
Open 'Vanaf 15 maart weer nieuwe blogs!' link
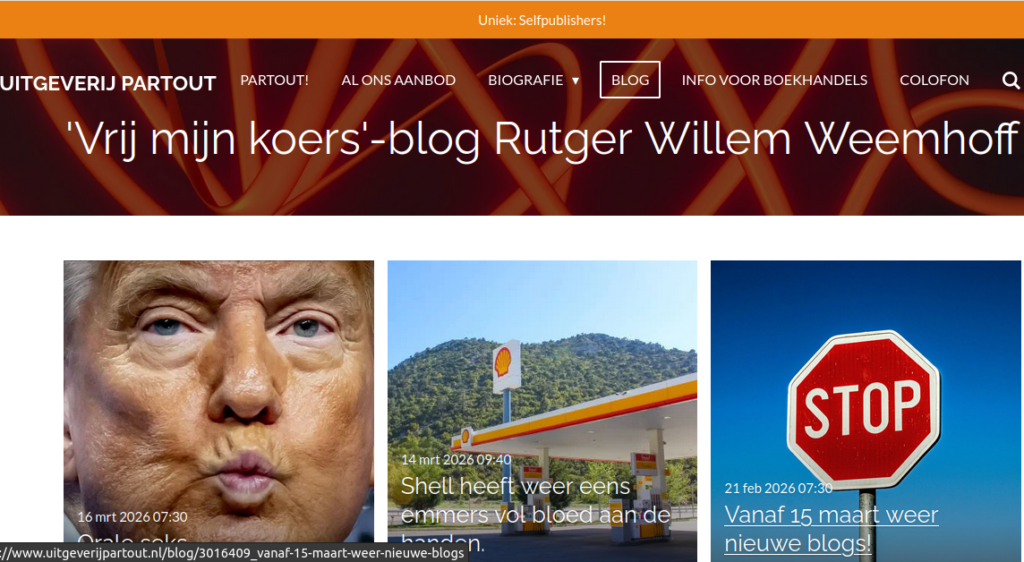(831, 529)
